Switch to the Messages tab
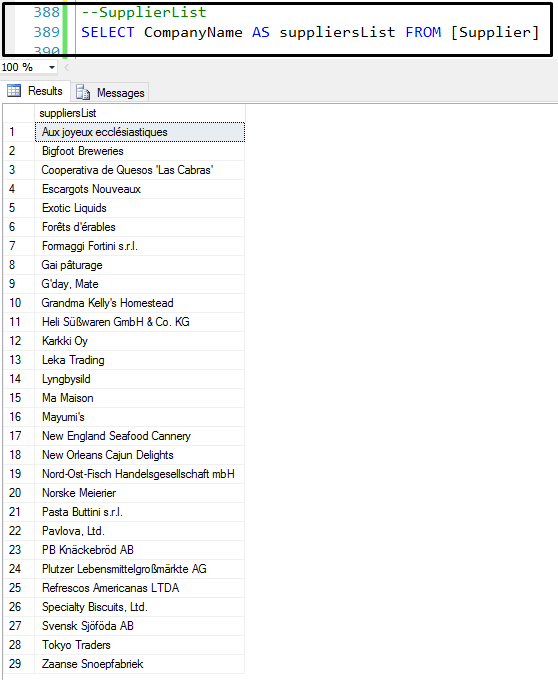Image resolution: width=558 pixels, height=680 pixels. coord(110,92)
